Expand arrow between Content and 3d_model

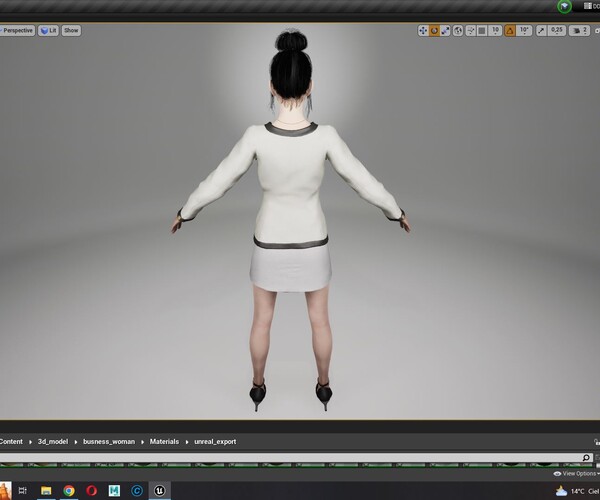pos(30,442)
